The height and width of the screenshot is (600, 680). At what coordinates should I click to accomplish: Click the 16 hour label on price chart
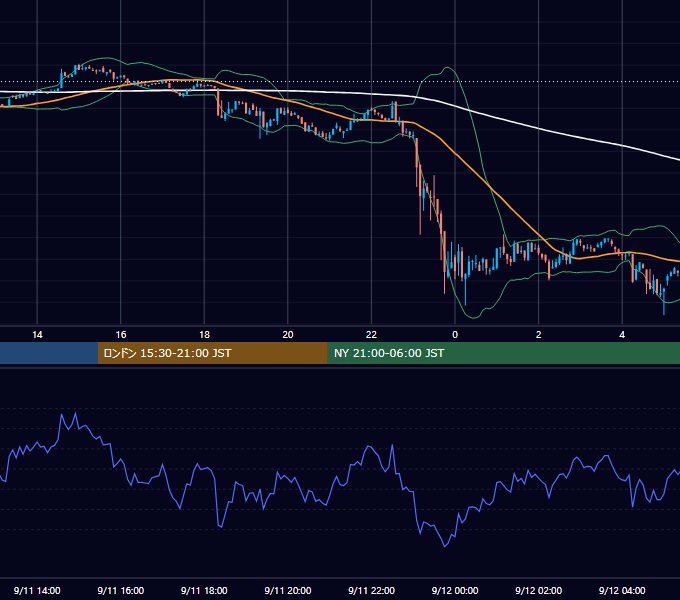click(121, 335)
